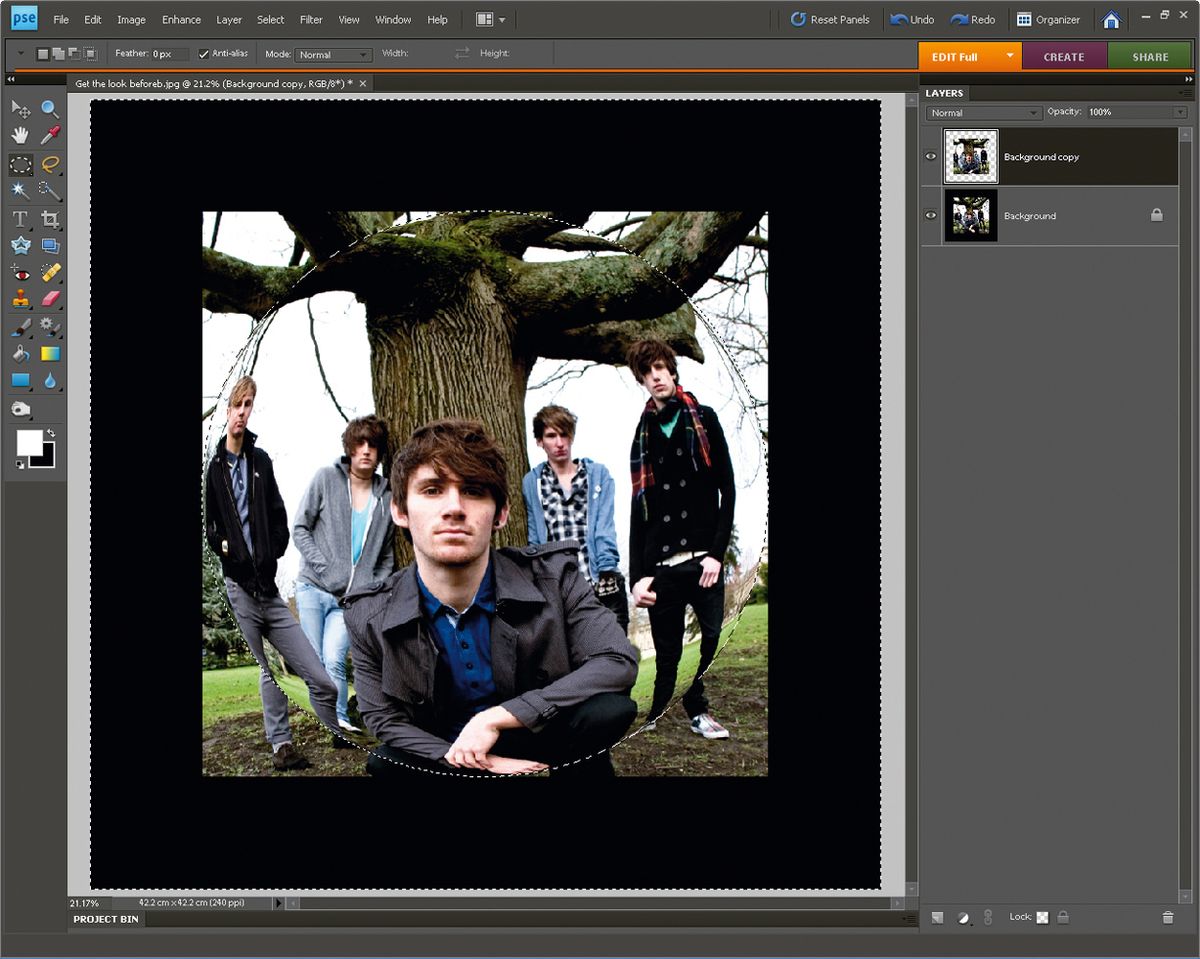The width and height of the screenshot is (1200, 959).
Task: Hide the Background copy layer
Action: [931, 157]
